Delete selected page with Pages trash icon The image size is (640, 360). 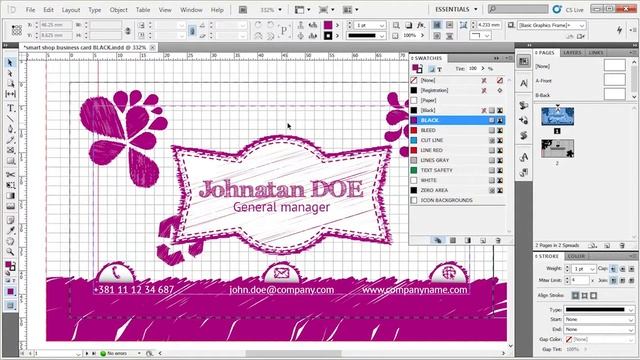click(x=622, y=245)
